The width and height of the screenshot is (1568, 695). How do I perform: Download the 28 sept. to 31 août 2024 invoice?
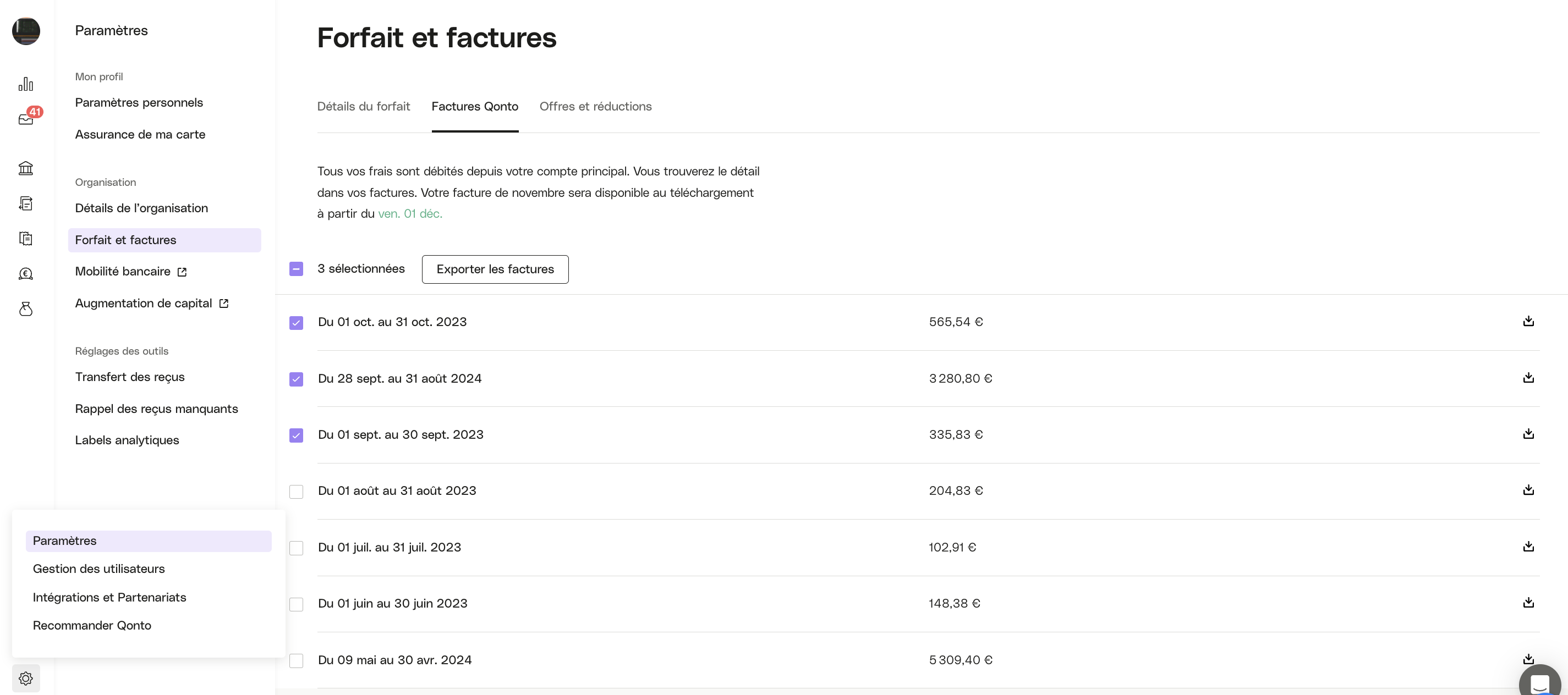point(1528,378)
